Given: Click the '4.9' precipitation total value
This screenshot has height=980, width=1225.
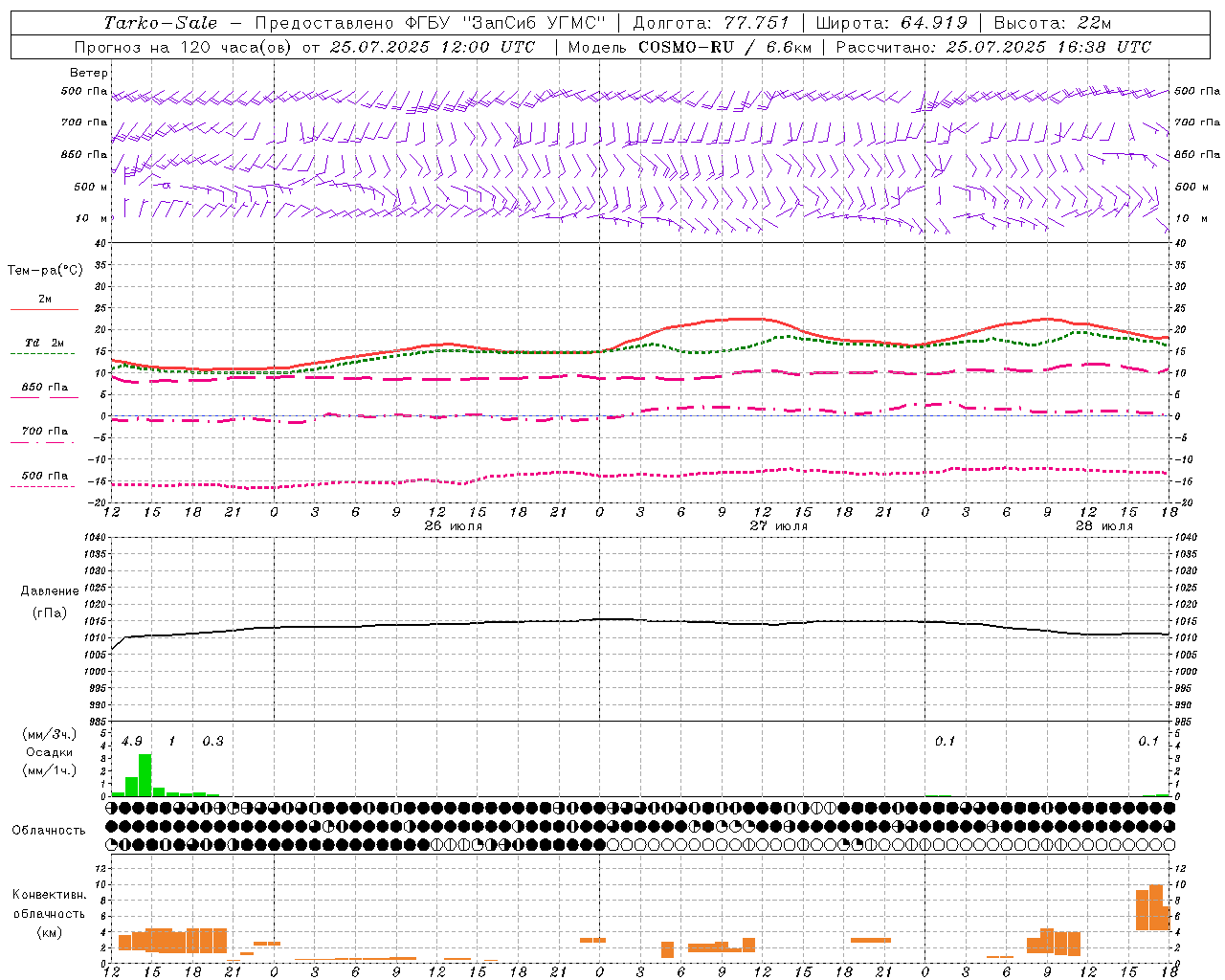Looking at the screenshot, I should (132, 742).
